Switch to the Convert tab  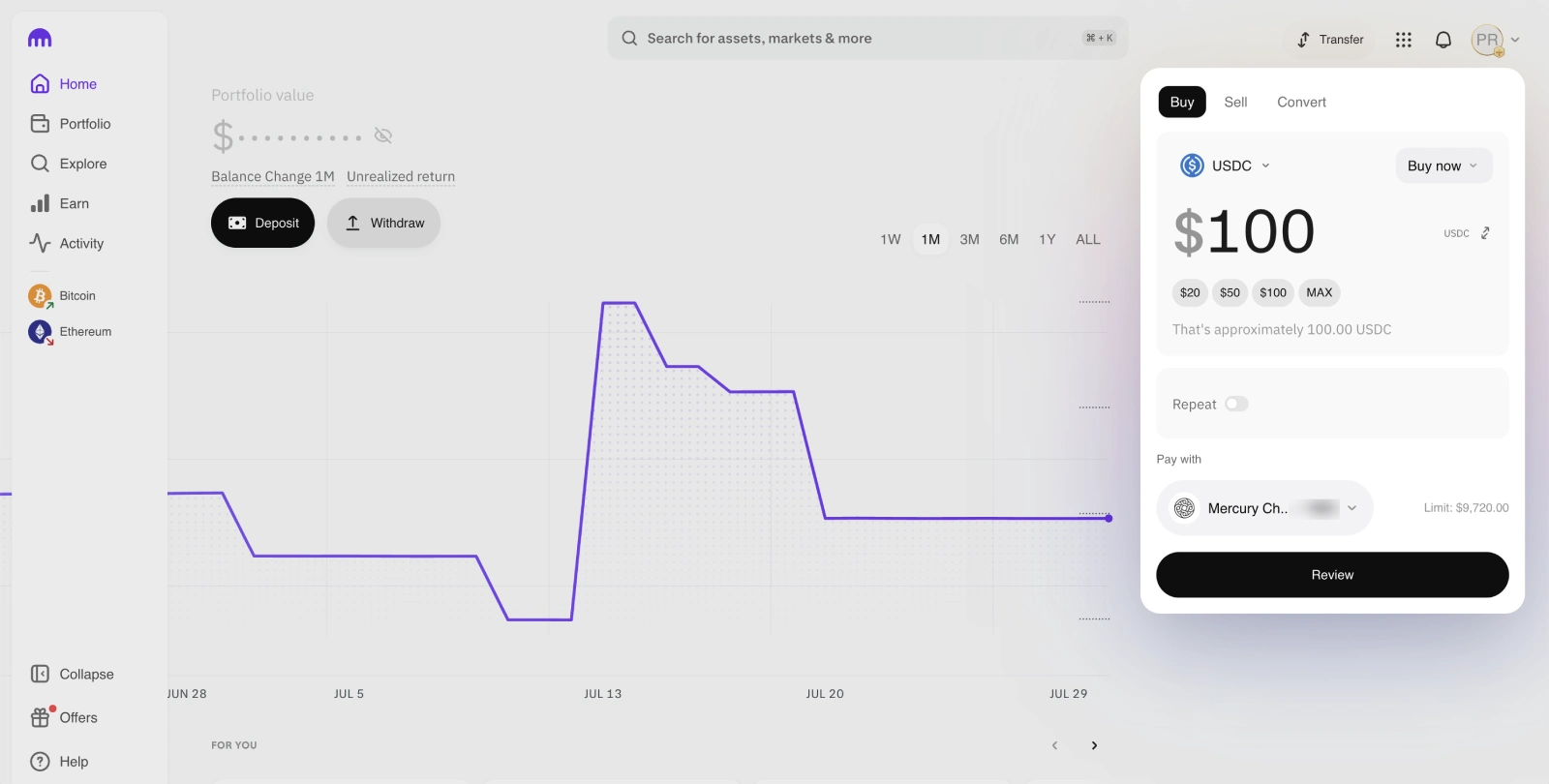(x=1301, y=102)
